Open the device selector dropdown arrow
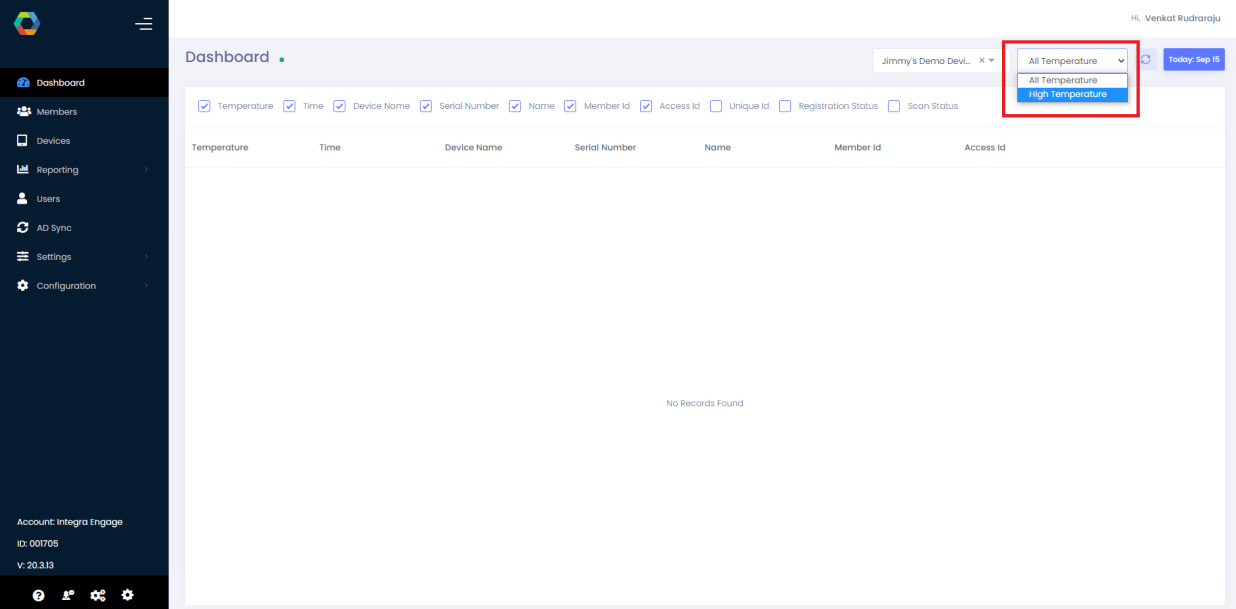The width and height of the screenshot is (1236, 609). point(990,60)
